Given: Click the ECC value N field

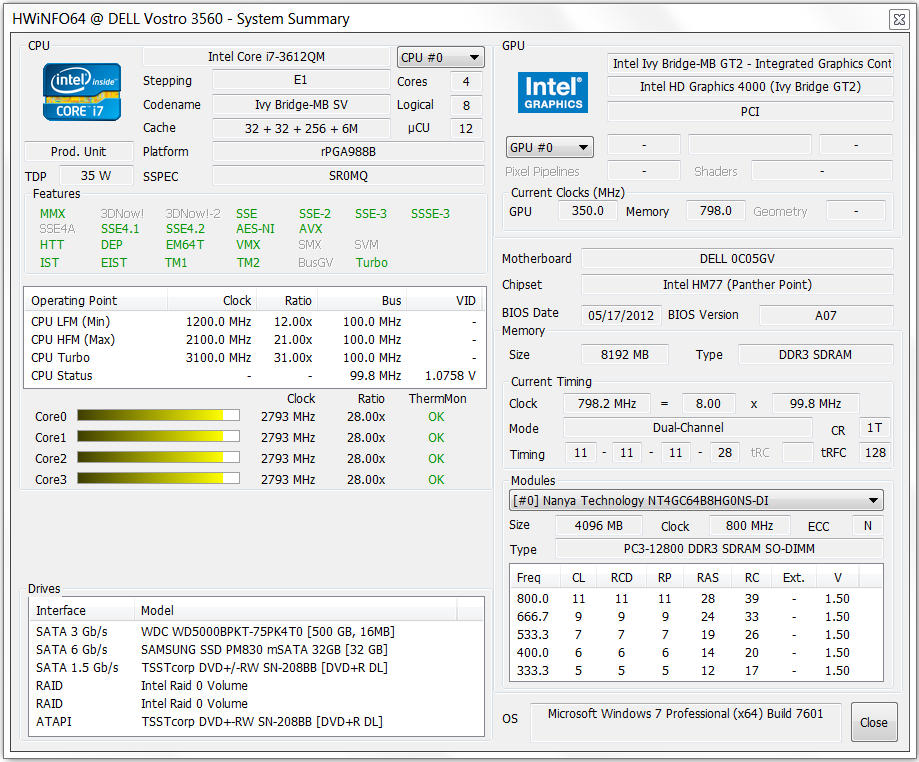Looking at the screenshot, I should pyautogui.click(x=868, y=526).
